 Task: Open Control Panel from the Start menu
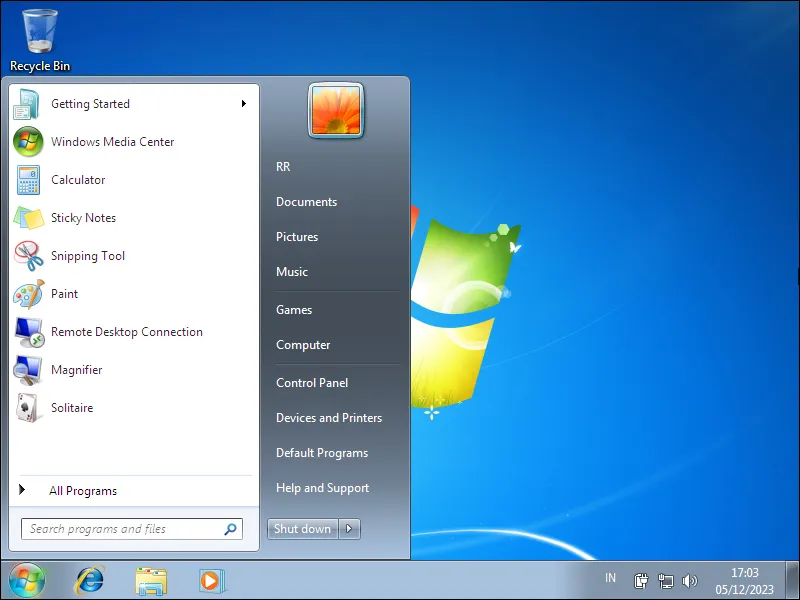click(311, 382)
